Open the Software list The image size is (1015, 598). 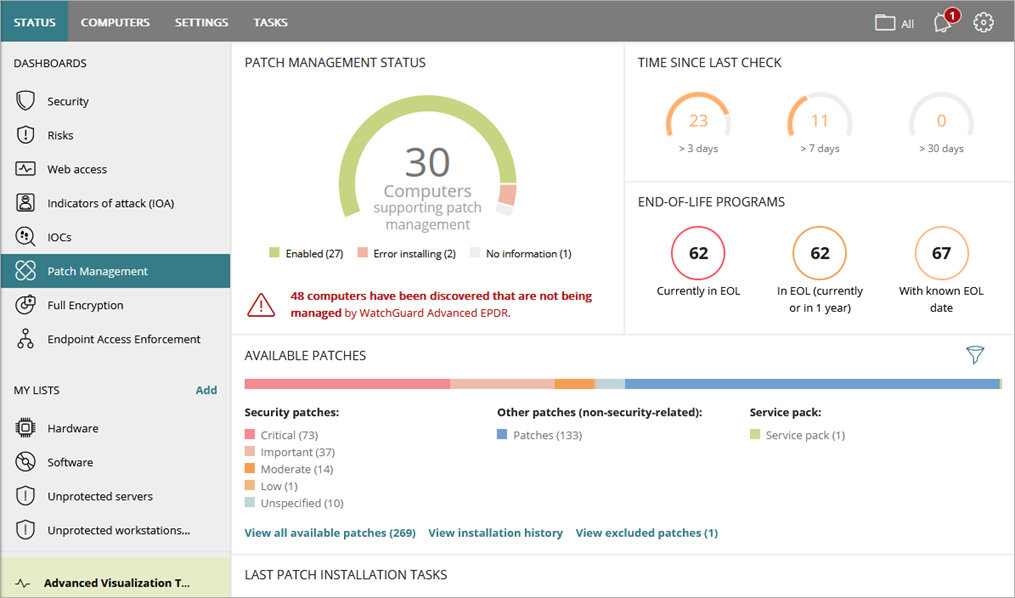pos(68,461)
